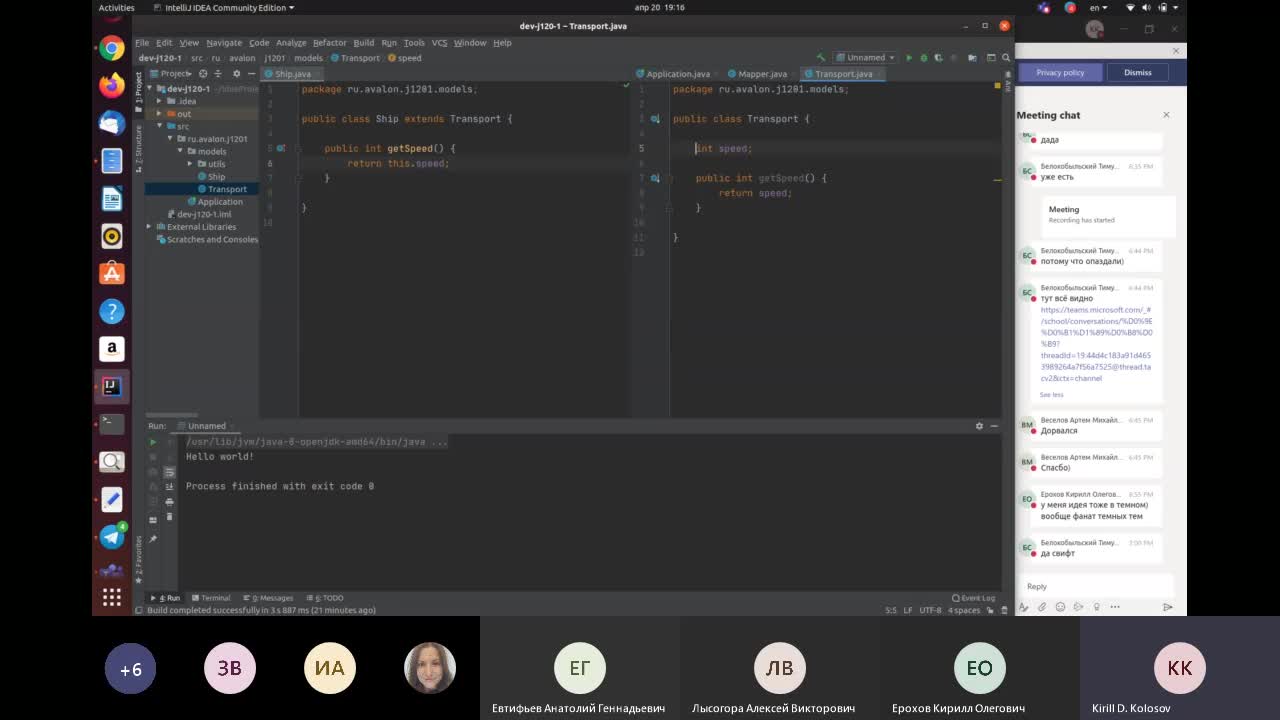1280x720 pixels.
Task: Expand the out folder
Action: tap(159, 114)
